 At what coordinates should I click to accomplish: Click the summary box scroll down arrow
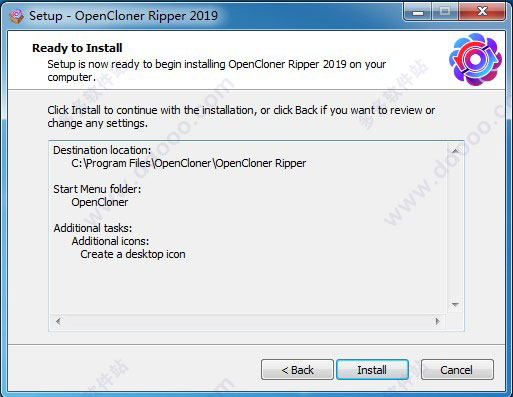(x=455, y=305)
